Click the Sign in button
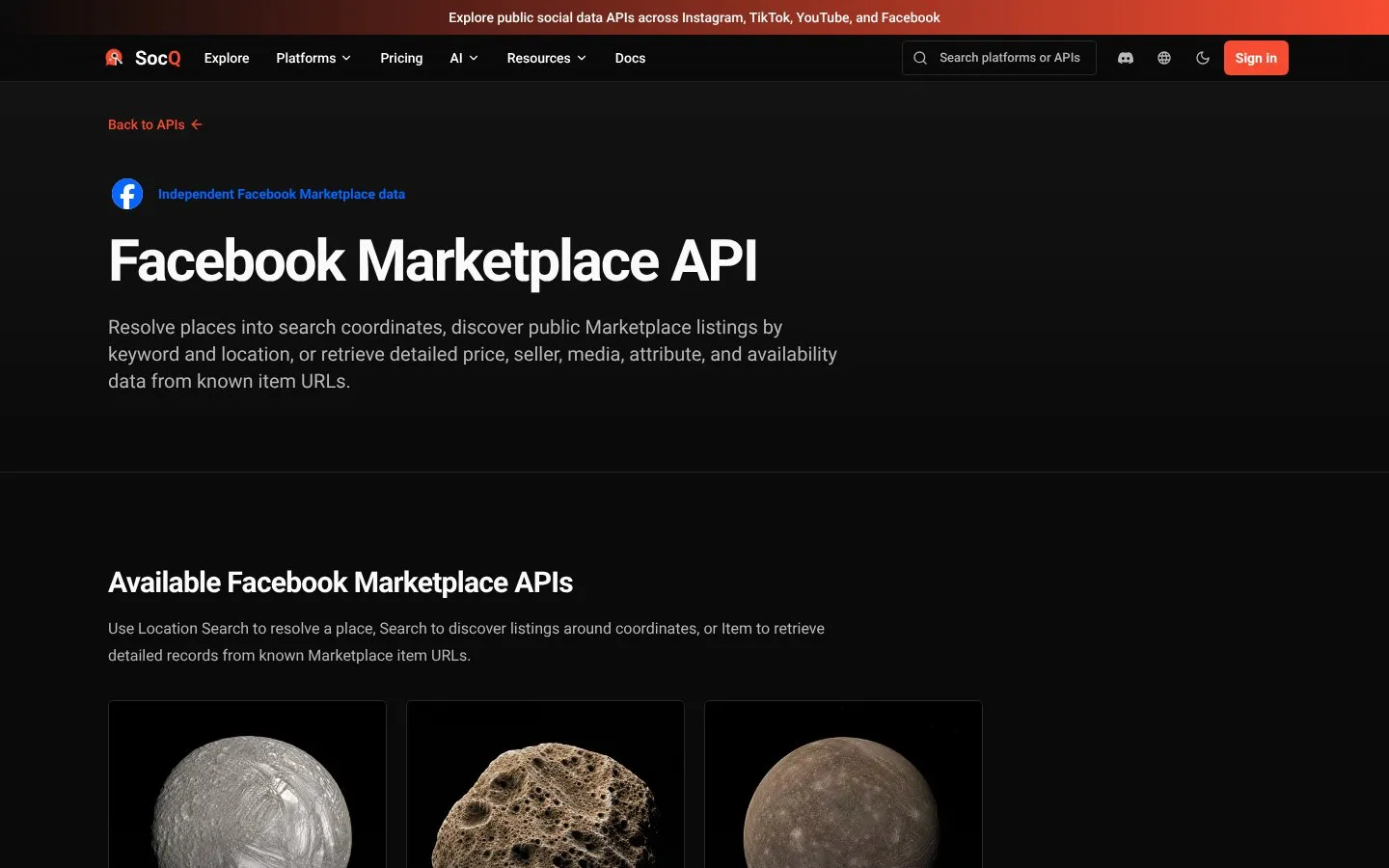Image resolution: width=1389 pixels, height=868 pixels. [x=1256, y=58]
